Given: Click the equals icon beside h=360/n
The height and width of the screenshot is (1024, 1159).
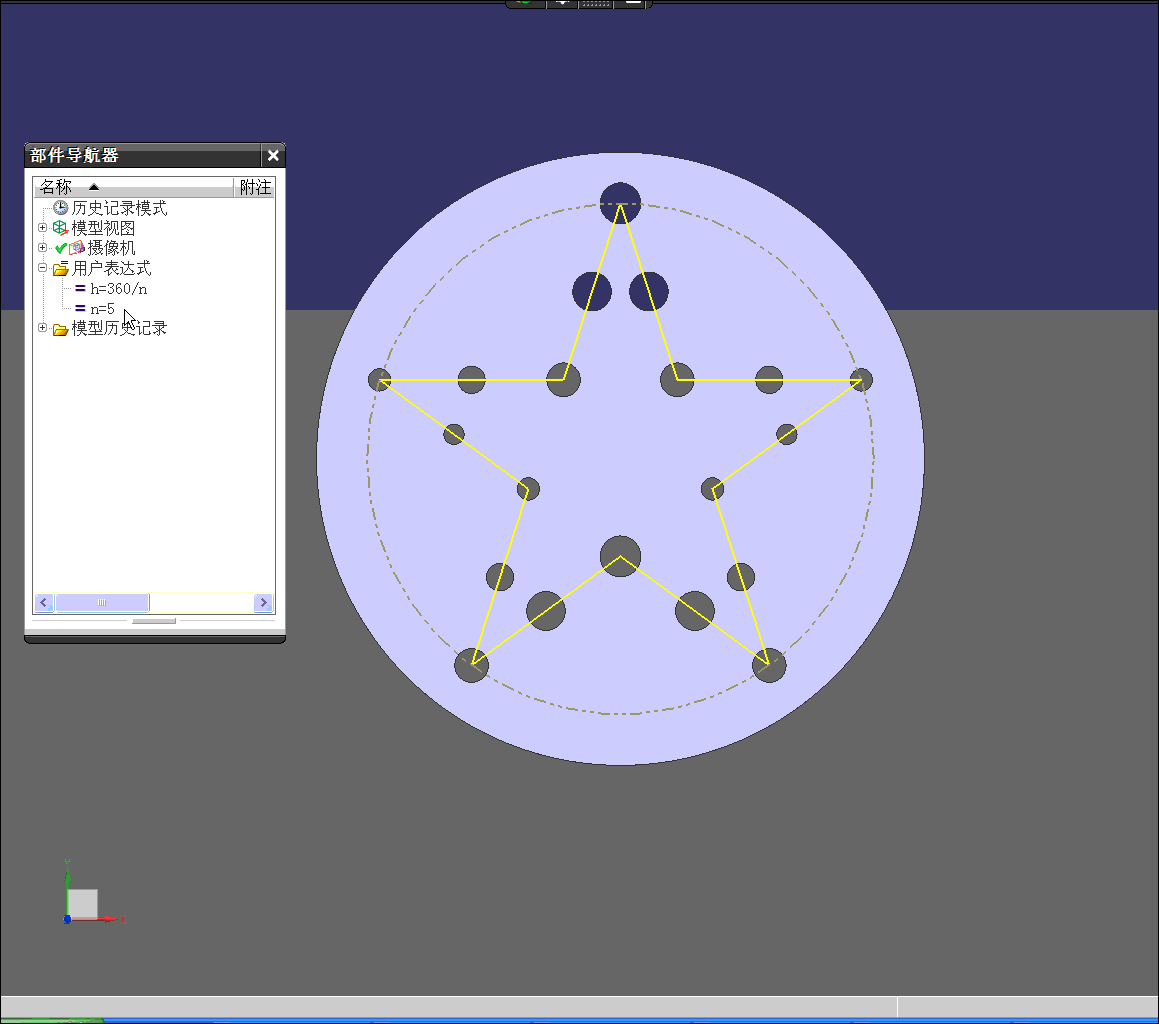Looking at the screenshot, I should click(x=80, y=288).
